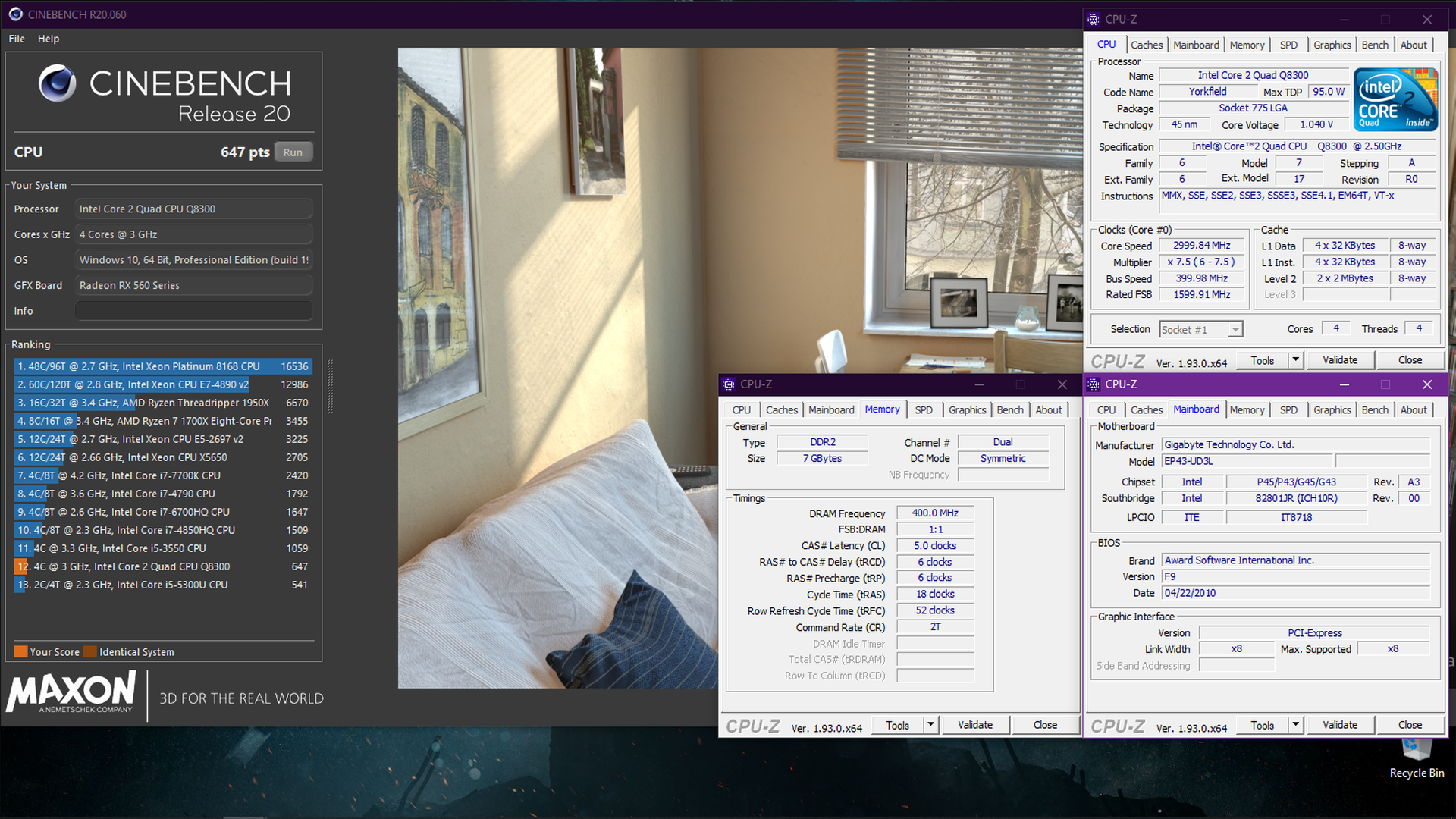Select the CPU tab in the CPU-Z Mainboard window
The height and width of the screenshot is (819, 1456).
[x=1106, y=409]
